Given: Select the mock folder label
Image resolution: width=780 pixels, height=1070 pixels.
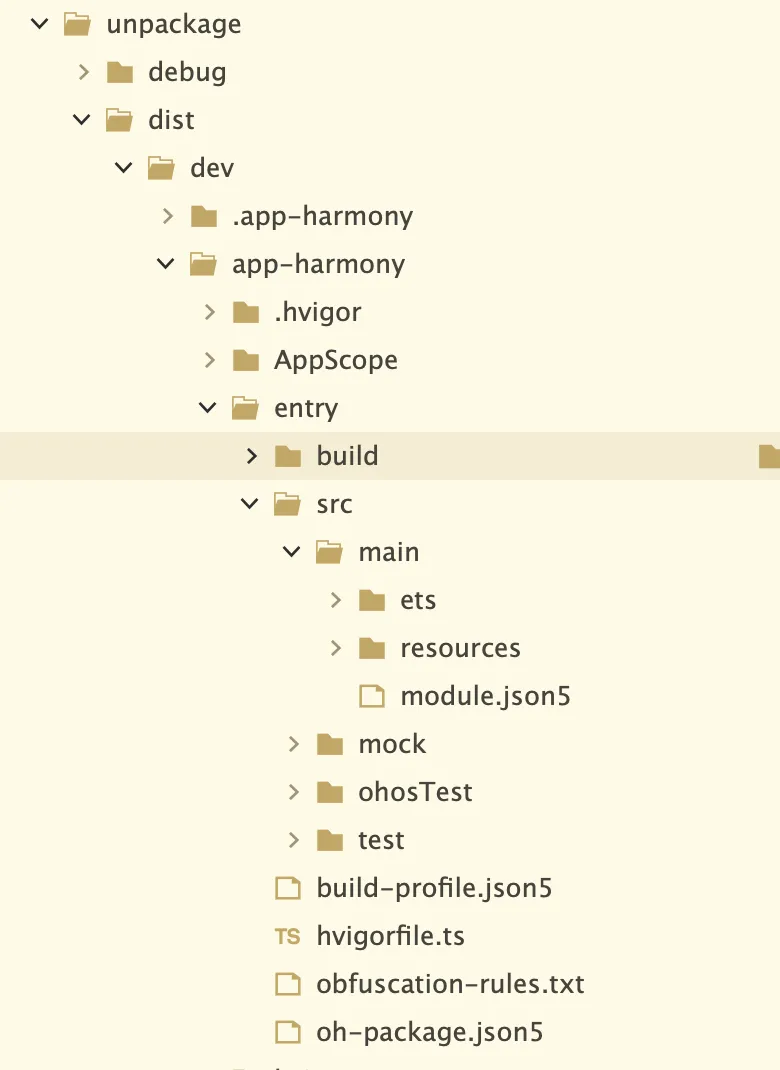Looking at the screenshot, I should pyautogui.click(x=392, y=744).
